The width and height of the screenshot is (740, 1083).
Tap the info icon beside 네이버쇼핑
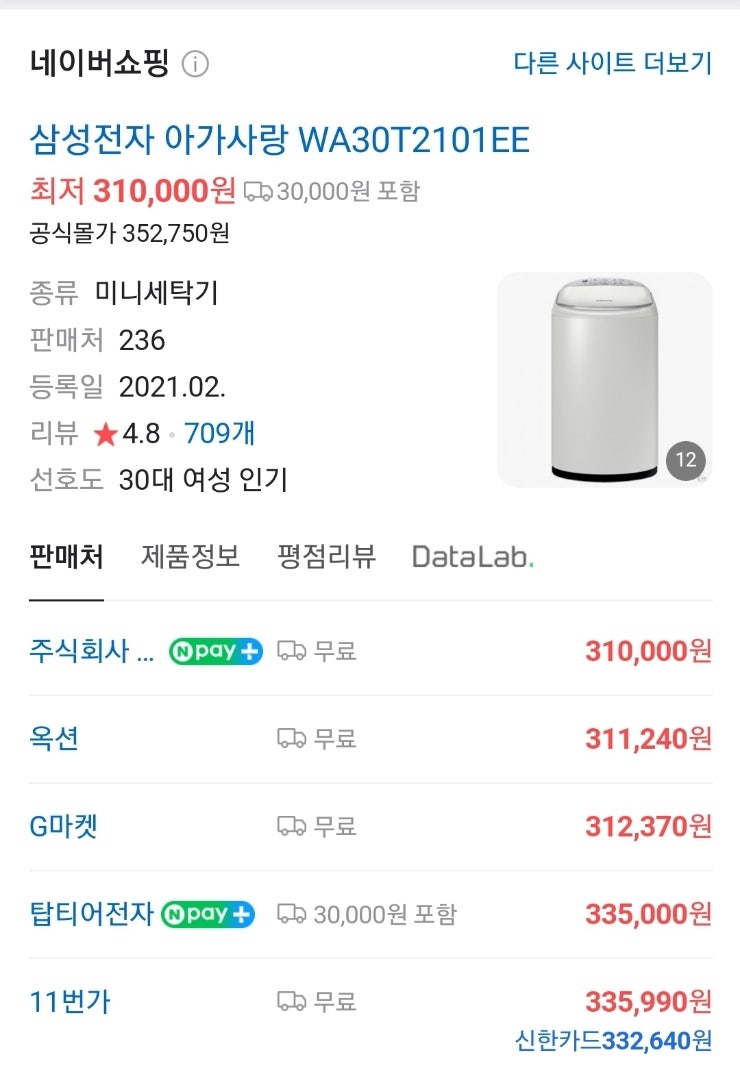pos(195,64)
